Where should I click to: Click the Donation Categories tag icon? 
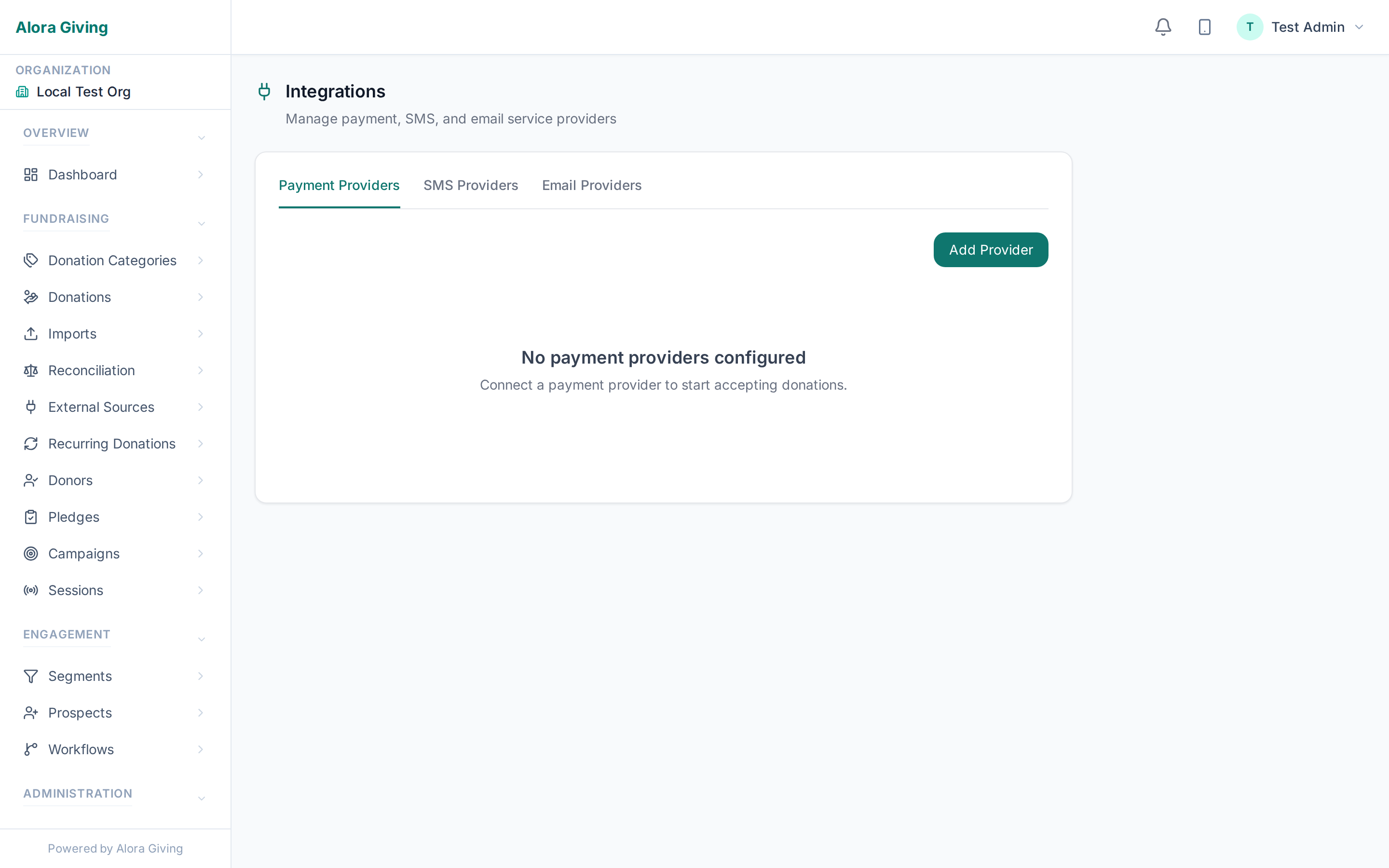click(x=30, y=260)
